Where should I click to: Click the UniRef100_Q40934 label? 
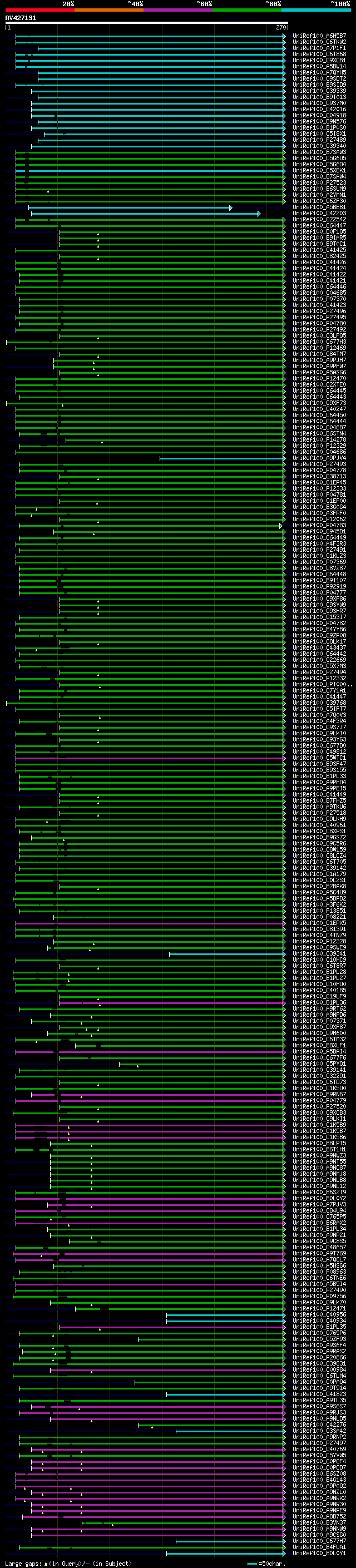[319, 1320]
